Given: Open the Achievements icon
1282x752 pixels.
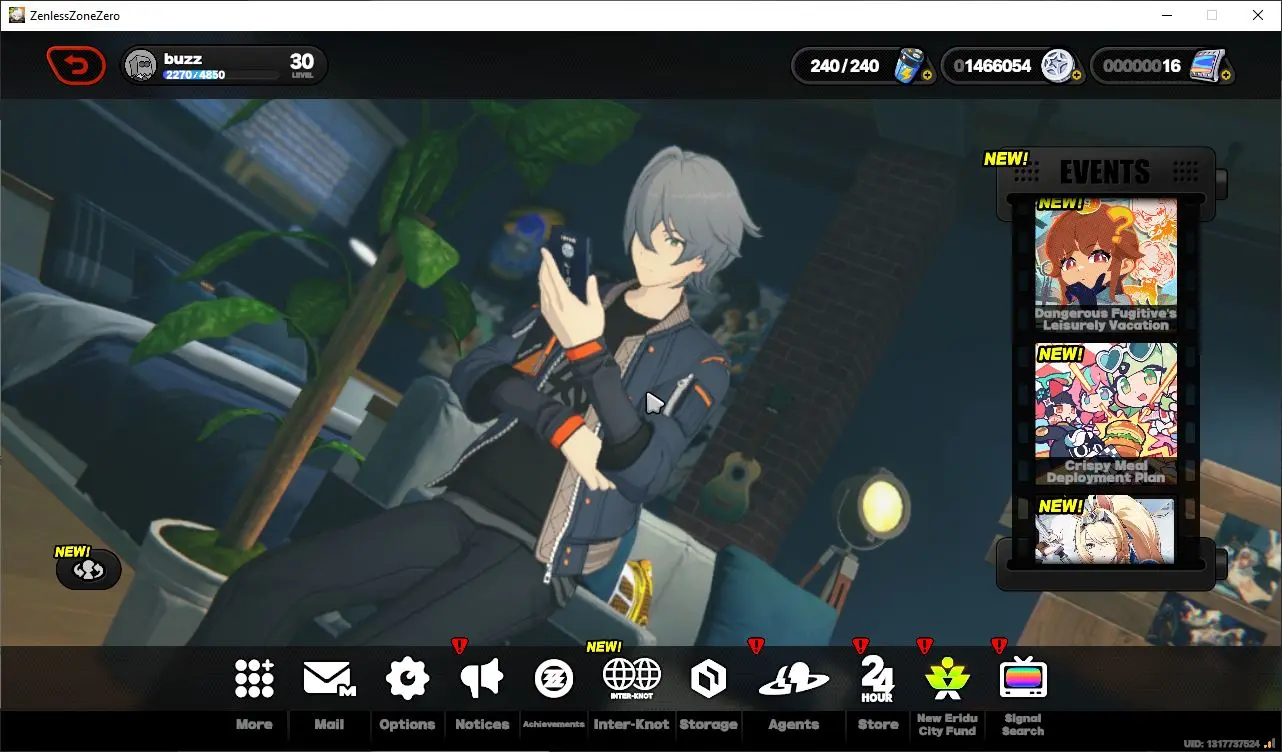Looking at the screenshot, I should pos(553,678).
